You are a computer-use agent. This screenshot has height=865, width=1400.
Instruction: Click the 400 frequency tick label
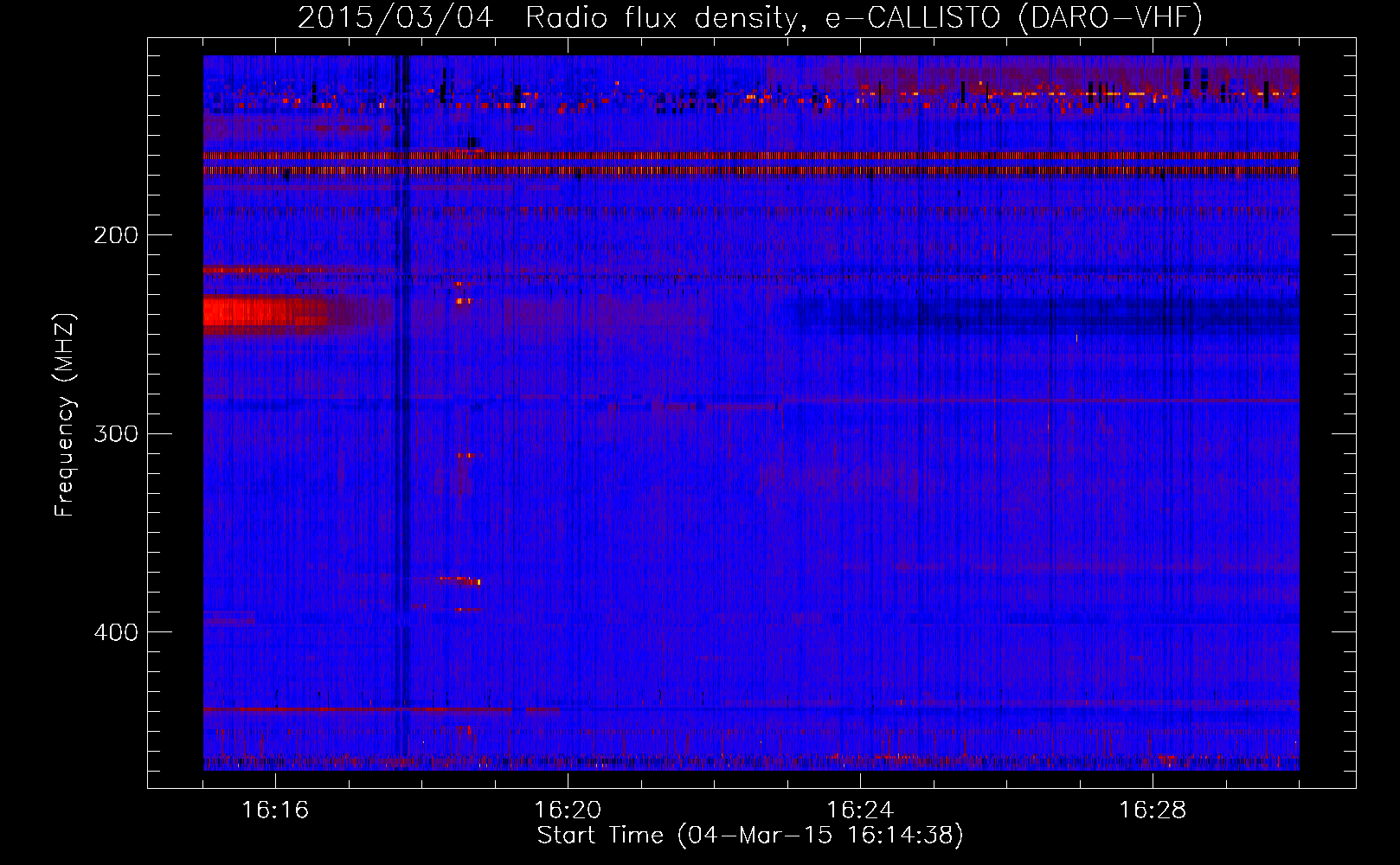coord(116,631)
